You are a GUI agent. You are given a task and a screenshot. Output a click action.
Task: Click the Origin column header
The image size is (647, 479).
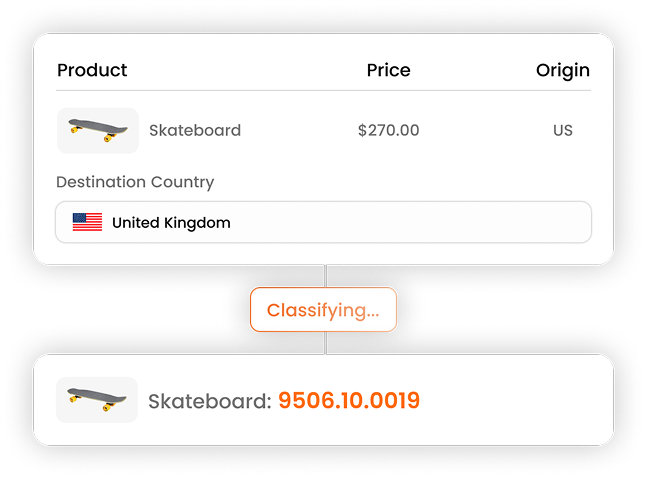coord(562,70)
